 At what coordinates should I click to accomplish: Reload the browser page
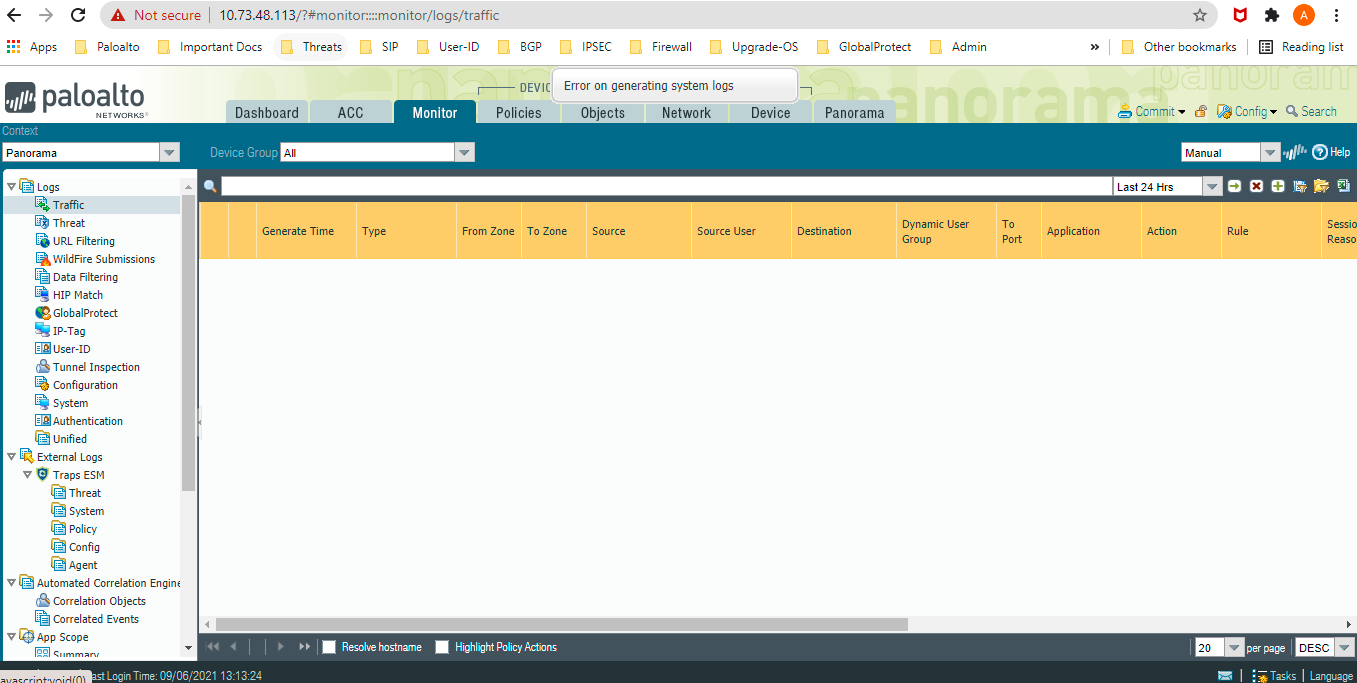78,15
